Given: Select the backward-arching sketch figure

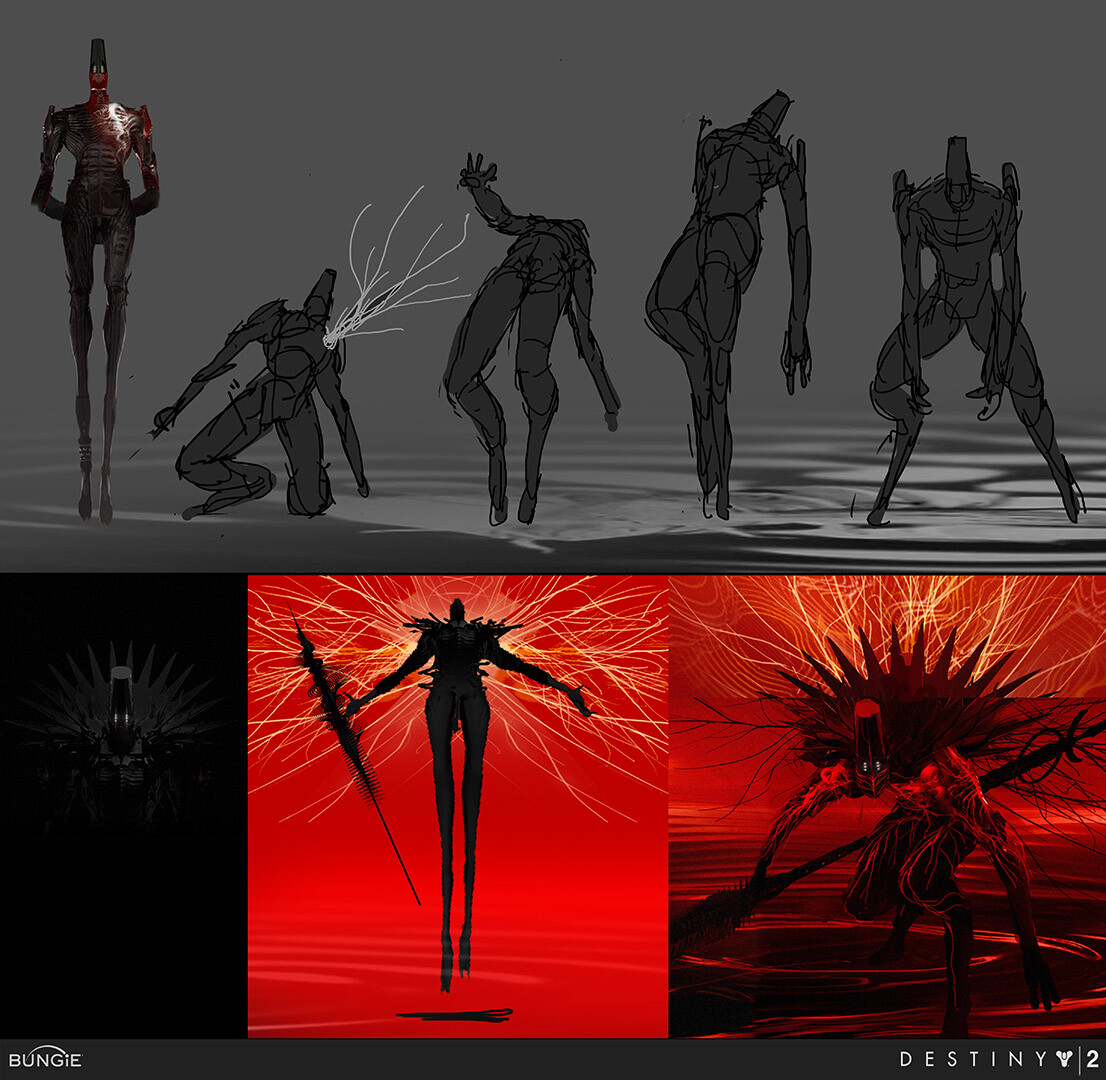Looking at the screenshot, I should (x=730, y=300).
